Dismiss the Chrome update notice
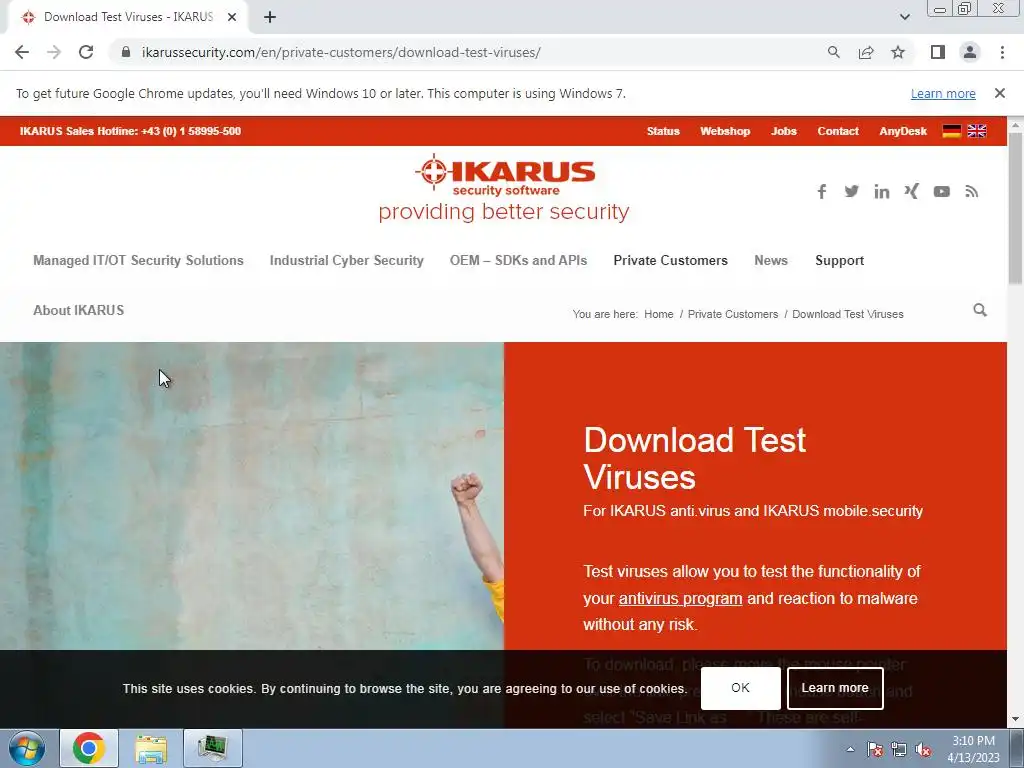 [999, 93]
